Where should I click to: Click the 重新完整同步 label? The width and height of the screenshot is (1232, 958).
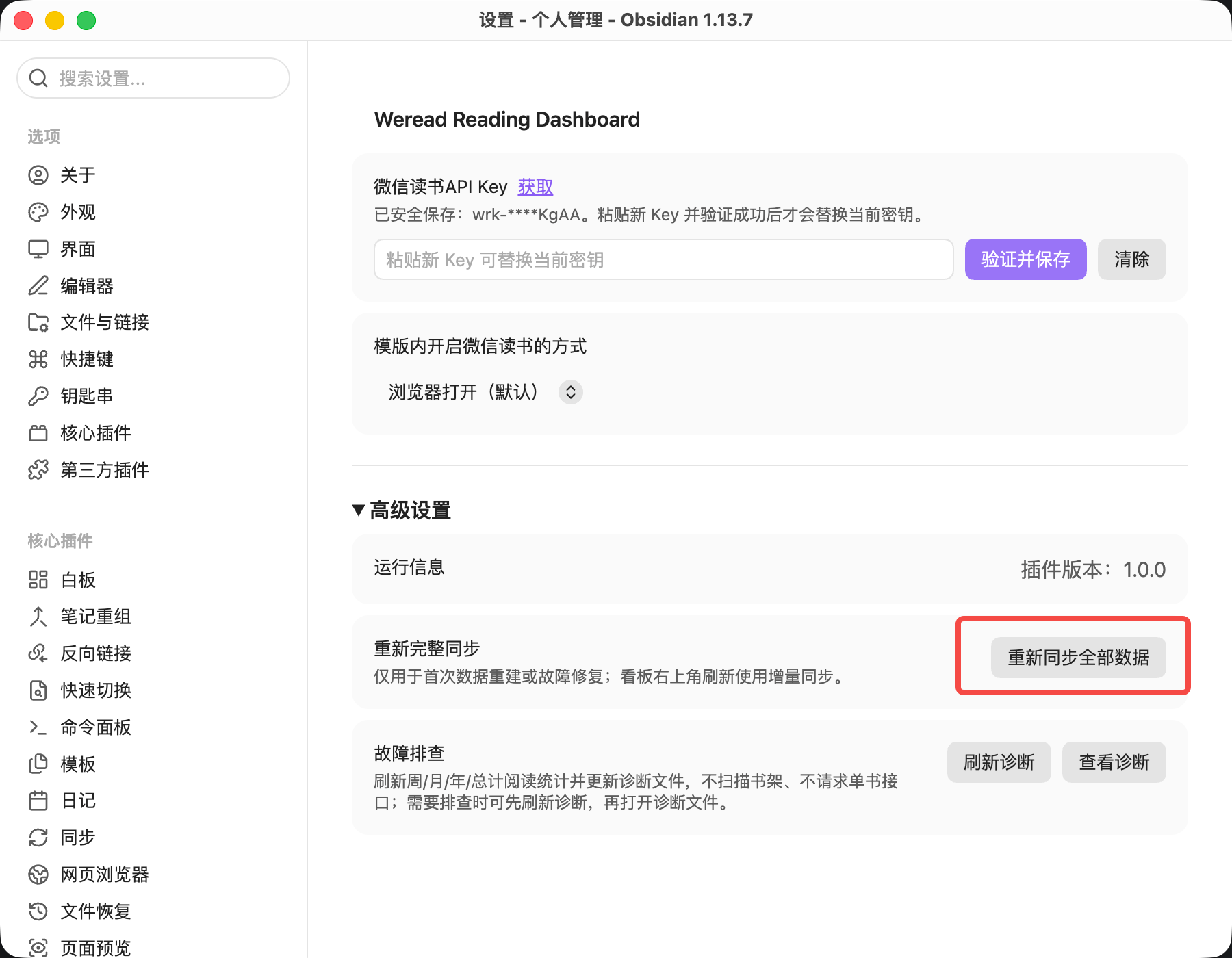coord(427,649)
